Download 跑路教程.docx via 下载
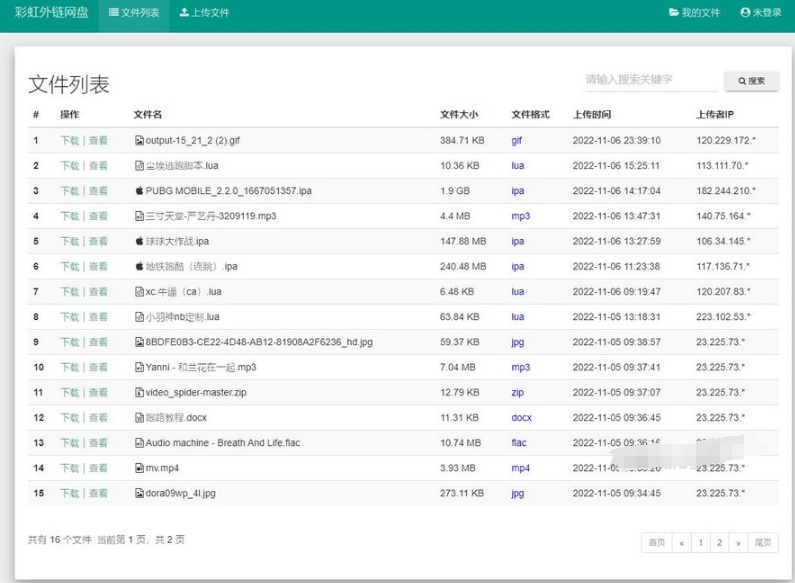 tap(69, 418)
